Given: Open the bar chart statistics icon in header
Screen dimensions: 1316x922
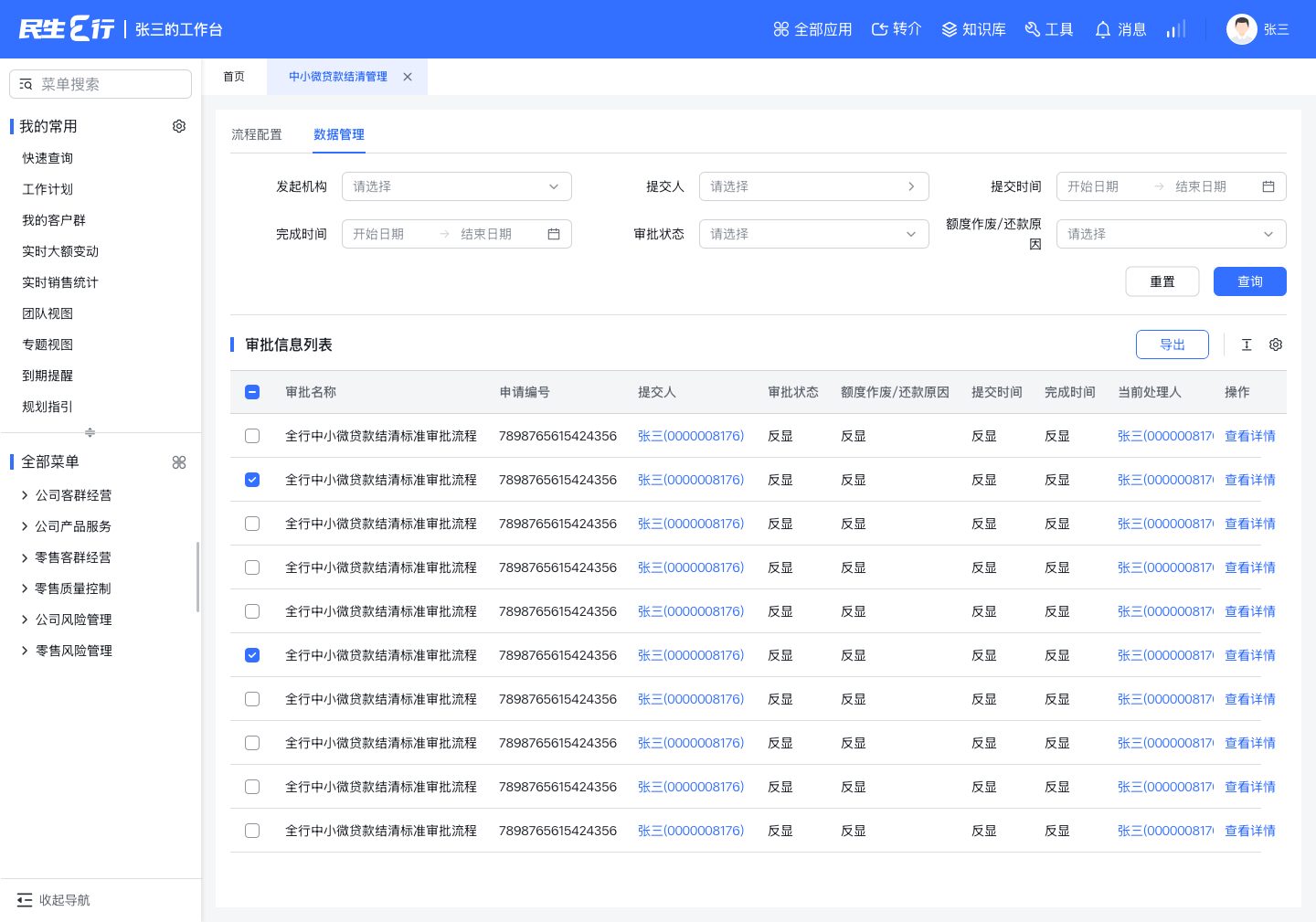Looking at the screenshot, I should pos(1176,29).
